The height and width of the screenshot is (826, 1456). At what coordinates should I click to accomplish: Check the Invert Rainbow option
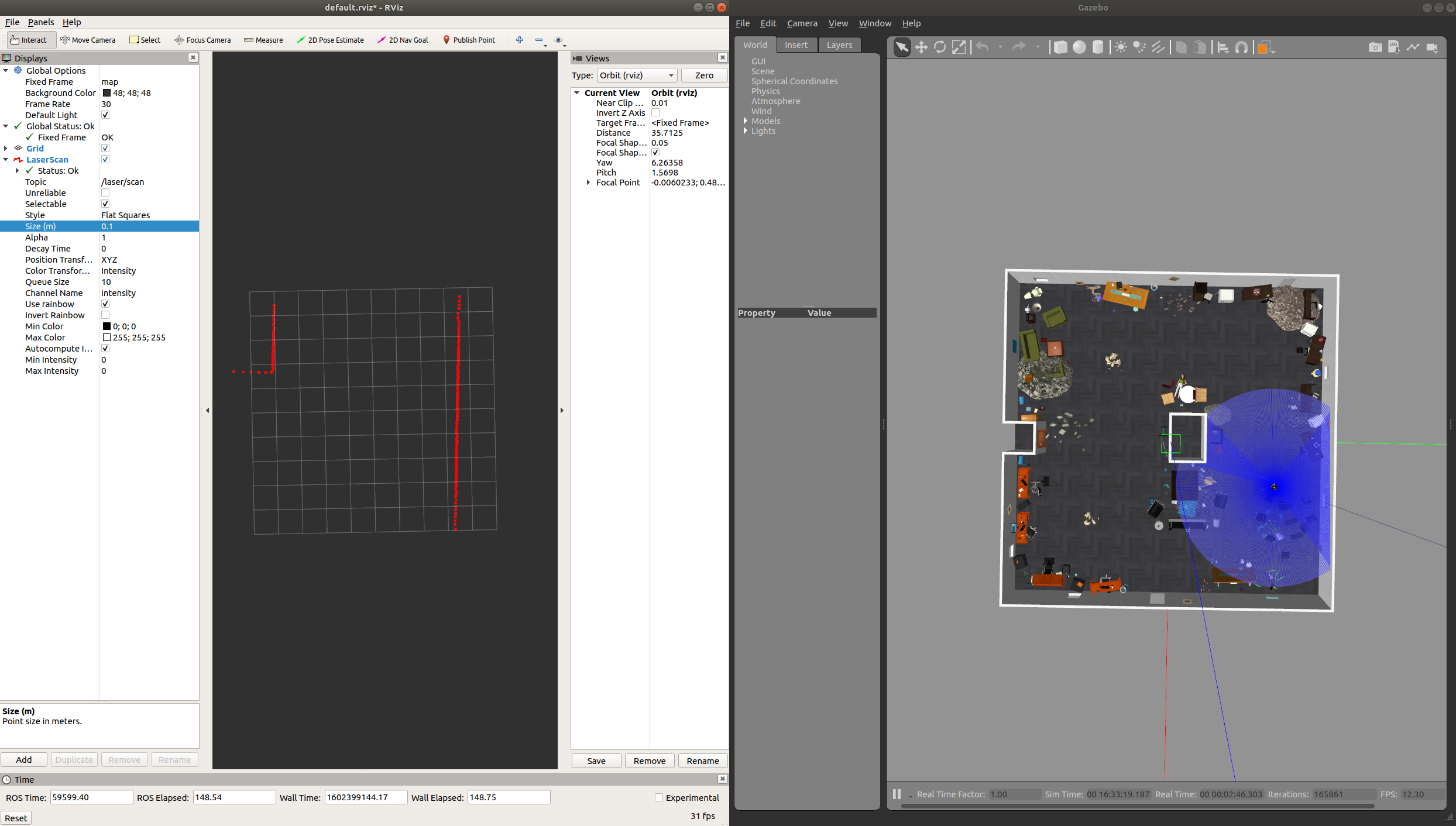[105, 315]
